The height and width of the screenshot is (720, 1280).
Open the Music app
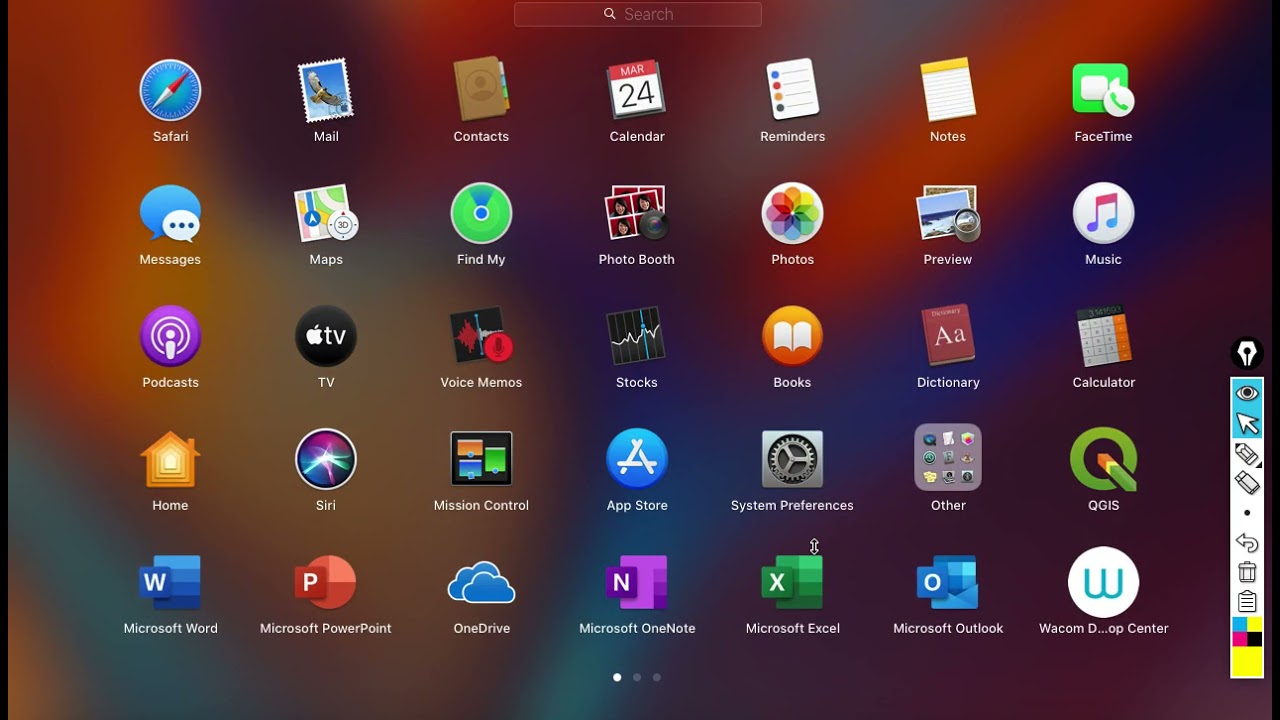click(x=1103, y=213)
